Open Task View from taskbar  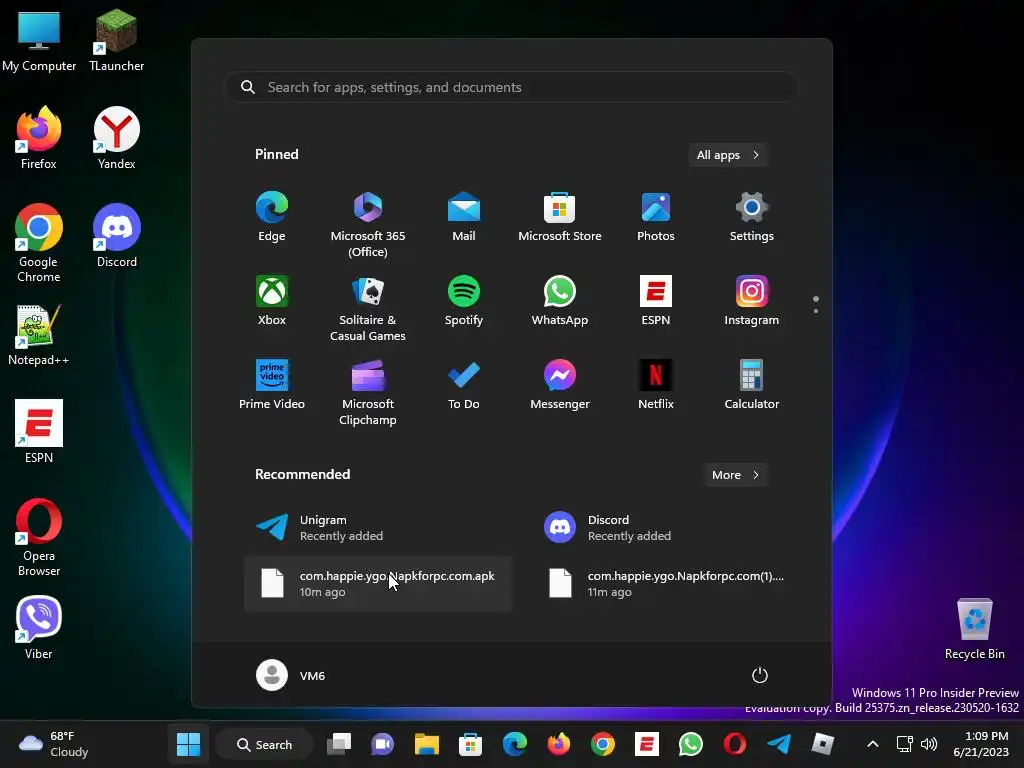click(x=338, y=744)
